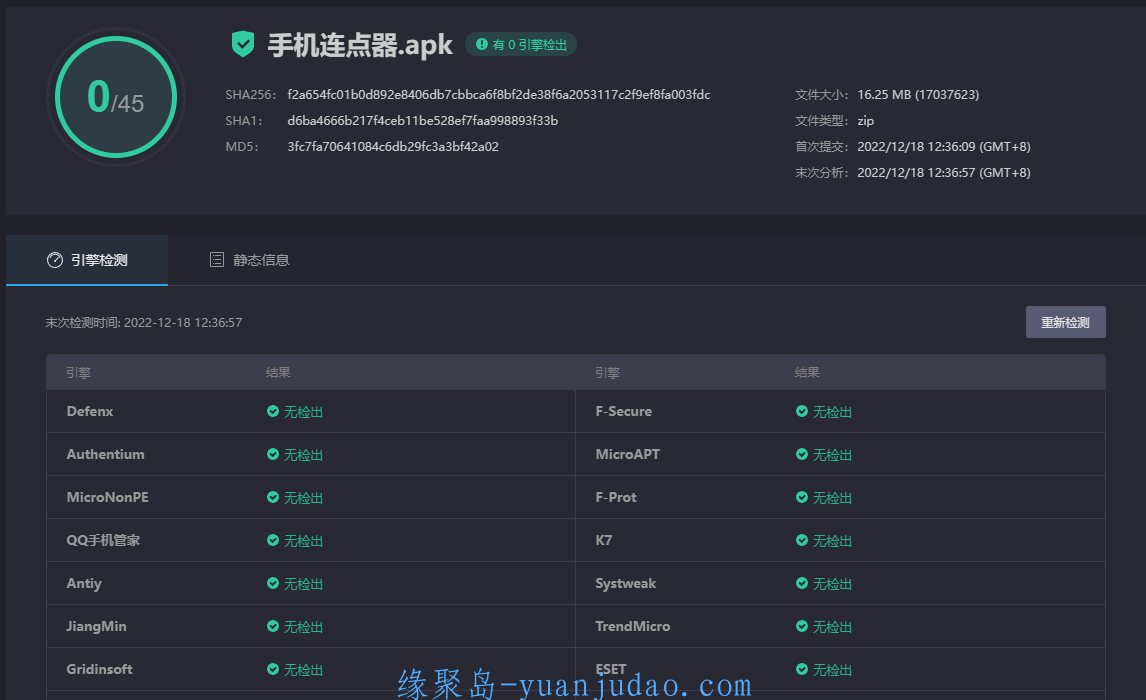Screen dimensions: 1146x700
Task: Click the Authentium engine name
Action: click(105, 454)
